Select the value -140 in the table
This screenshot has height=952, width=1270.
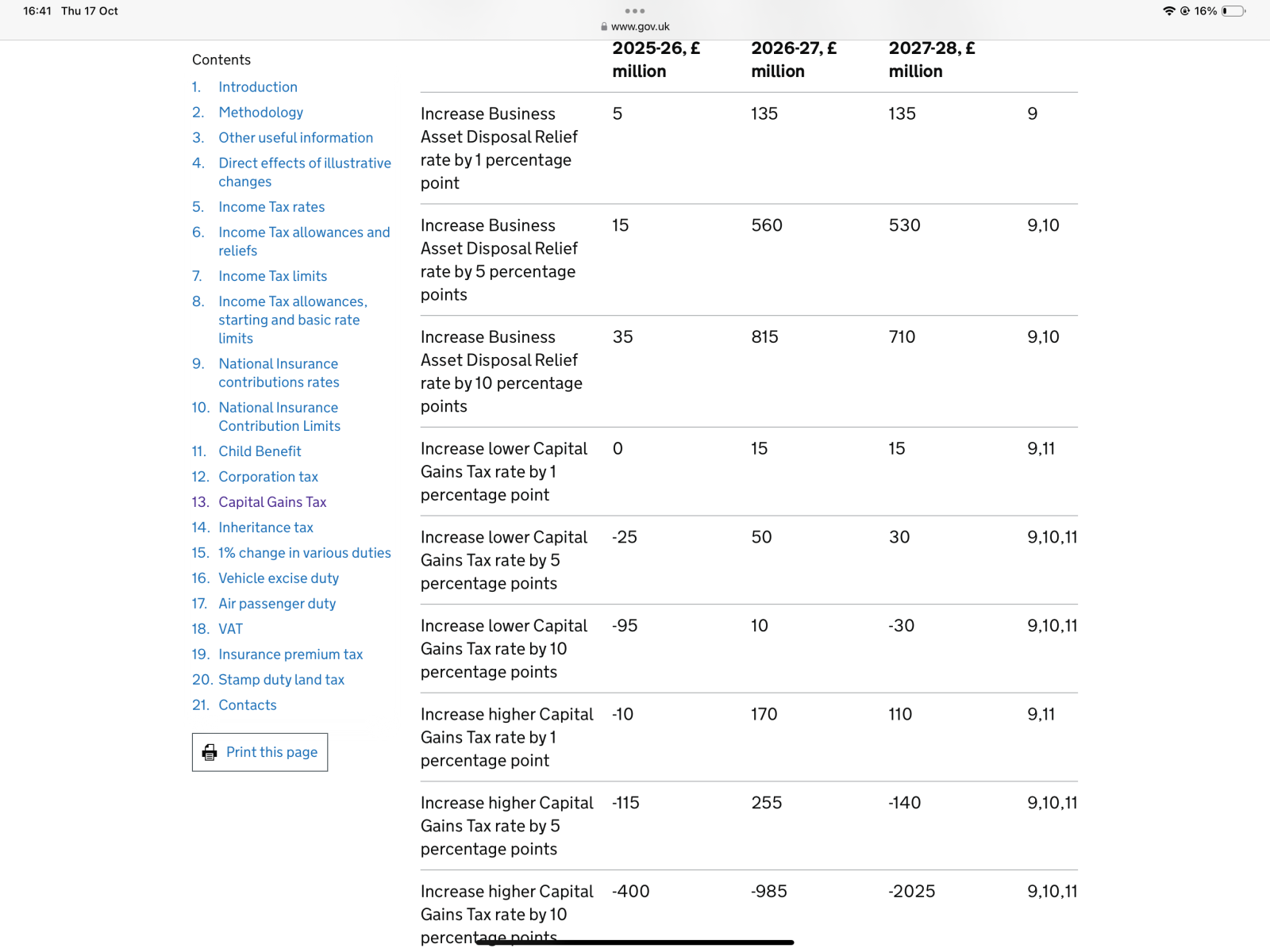(905, 803)
